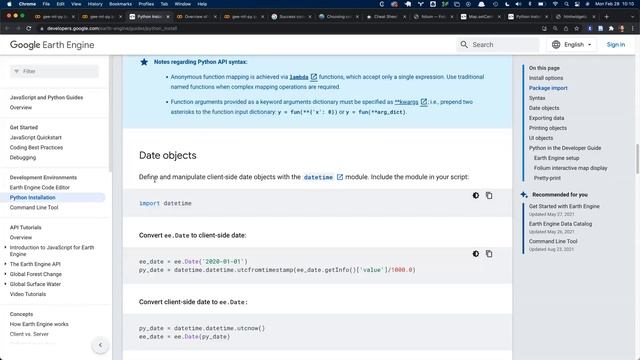
Task: Jump to Syntax section
Action: click(x=537, y=98)
